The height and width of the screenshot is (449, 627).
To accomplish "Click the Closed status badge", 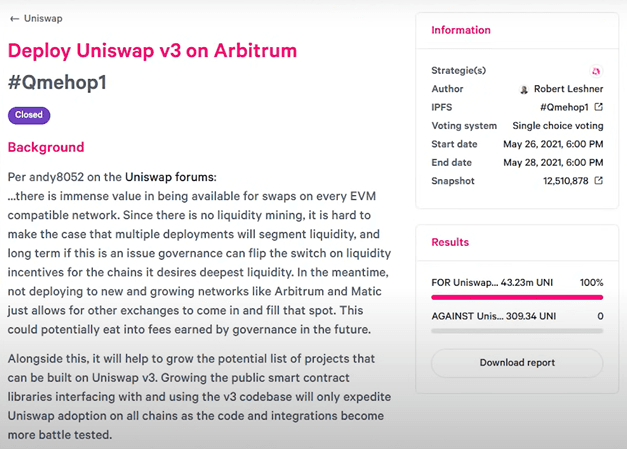I will [x=29, y=115].
